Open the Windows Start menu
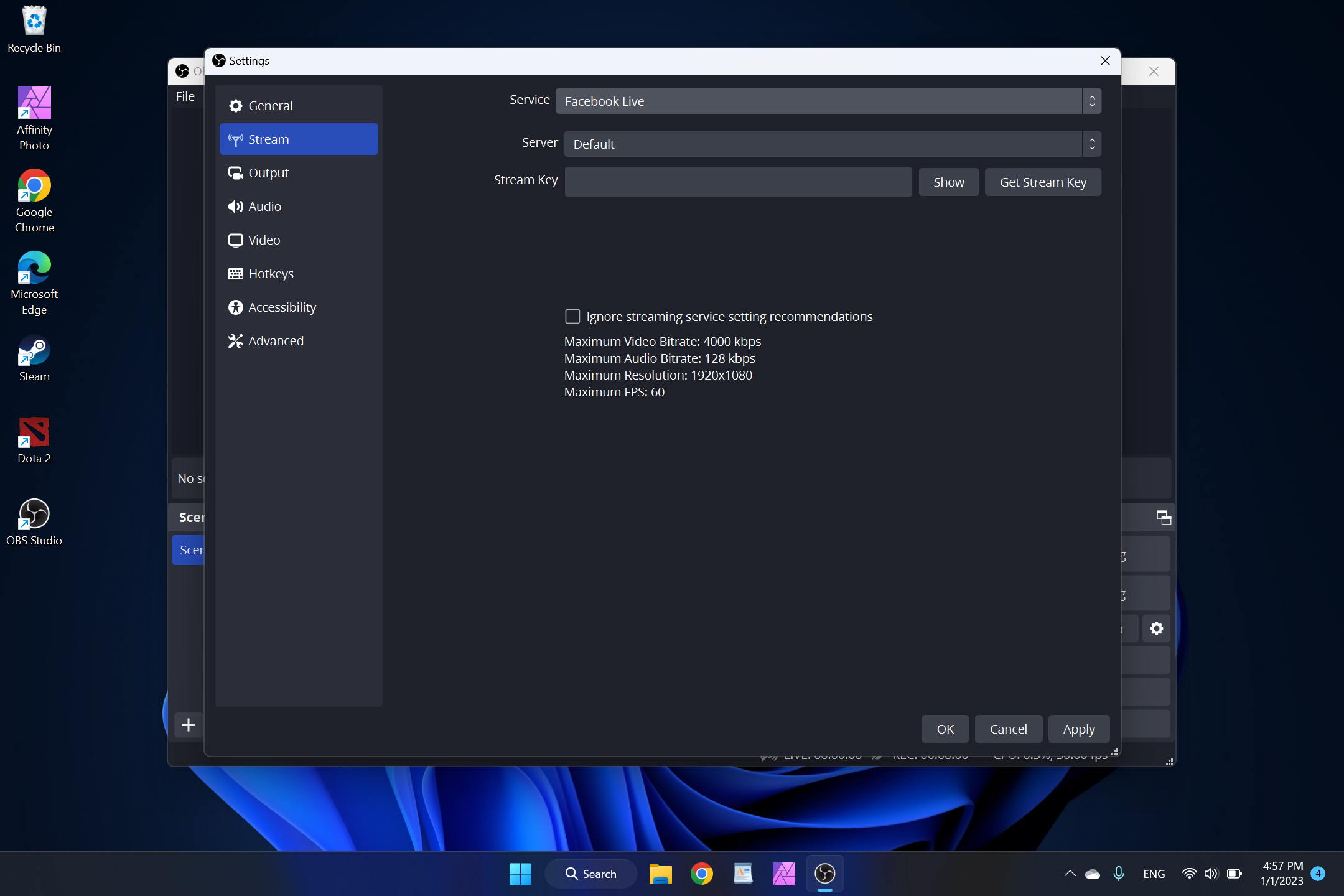 click(x=520, y=874)
